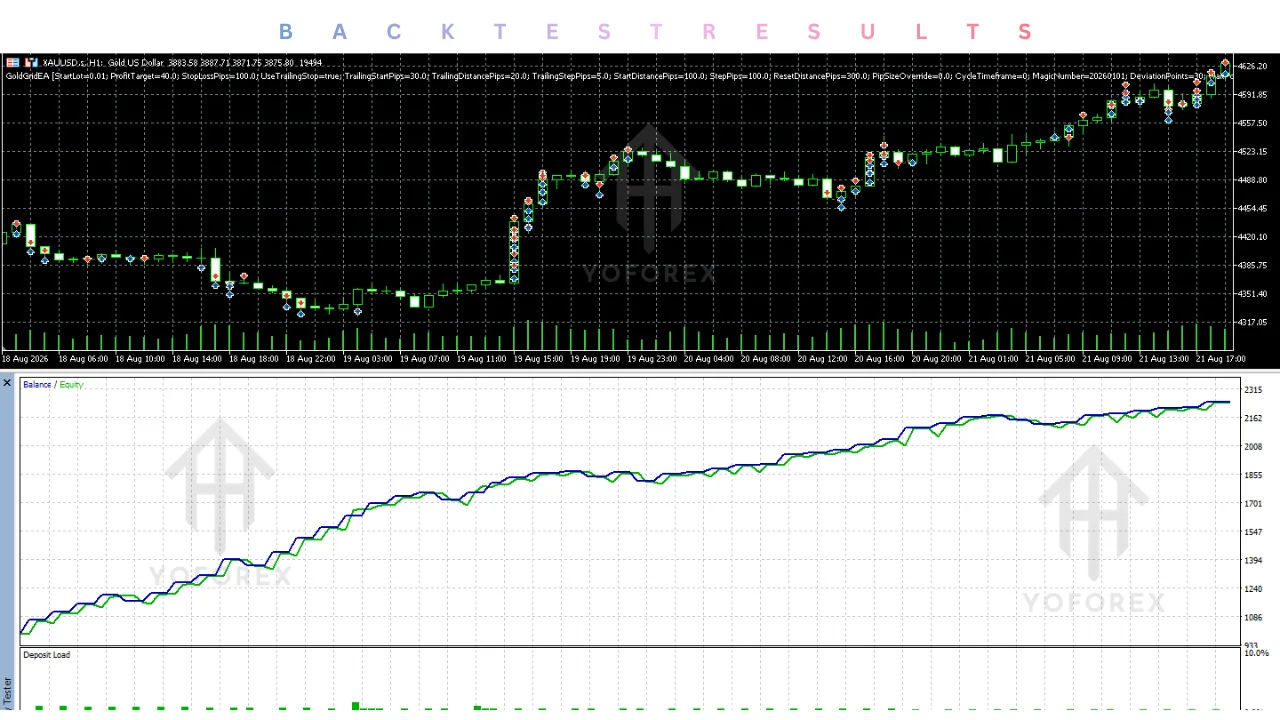This screenshot has height=720, width=1280.
Task: Click the 2008 balance axis value
Action: tap(1252, 447)
